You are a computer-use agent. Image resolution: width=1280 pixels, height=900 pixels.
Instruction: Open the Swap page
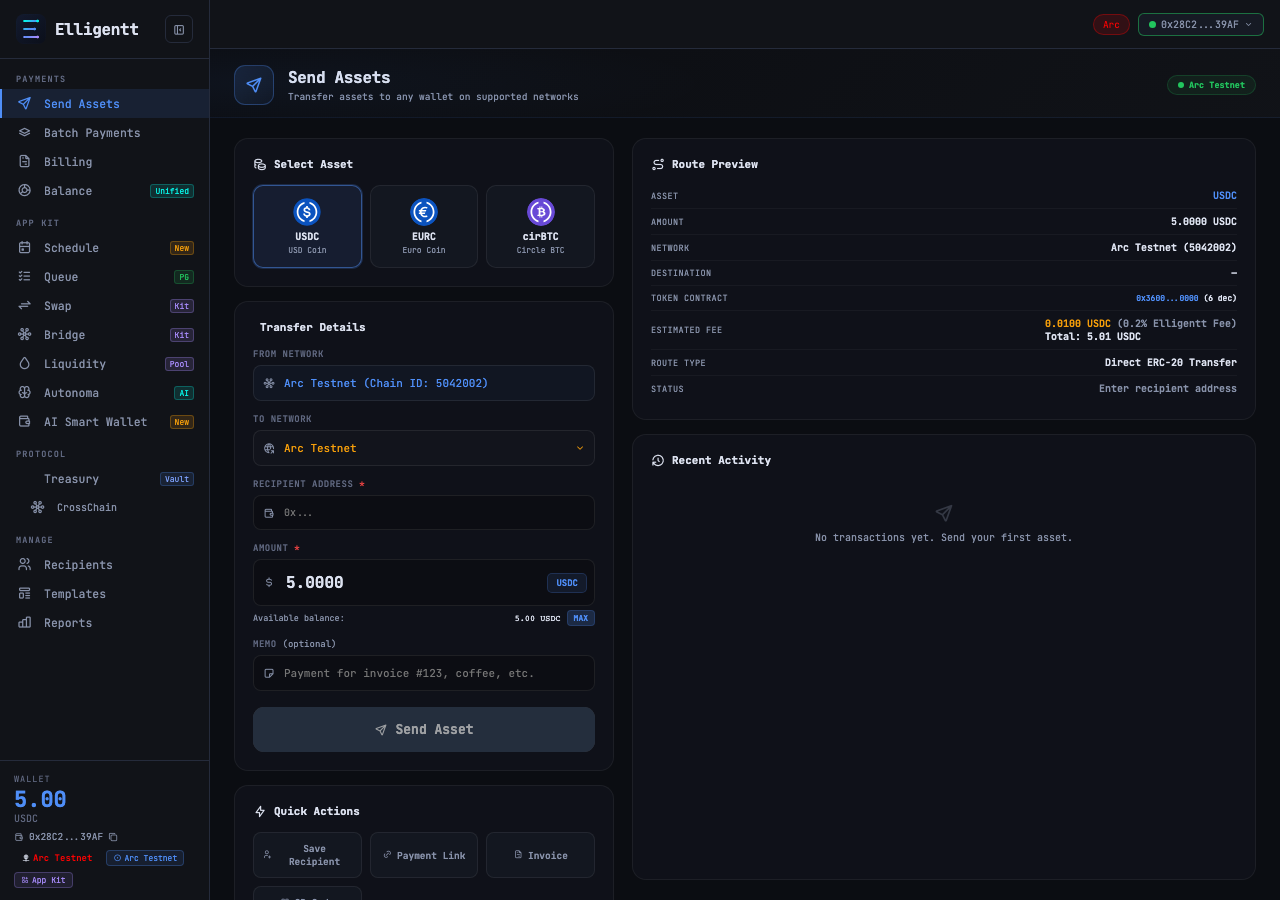pos(105,305)
